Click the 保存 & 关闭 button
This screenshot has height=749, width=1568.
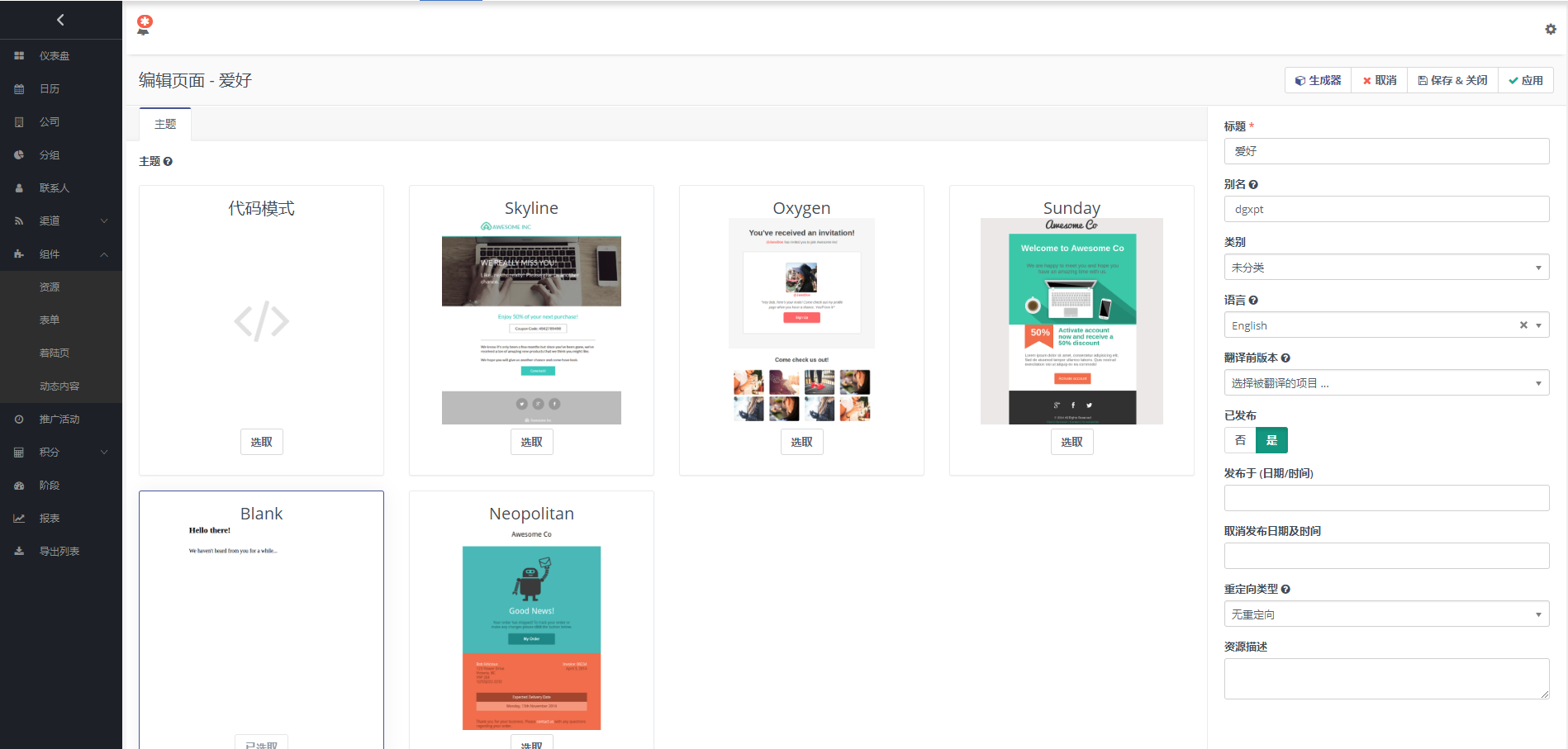1452,80
